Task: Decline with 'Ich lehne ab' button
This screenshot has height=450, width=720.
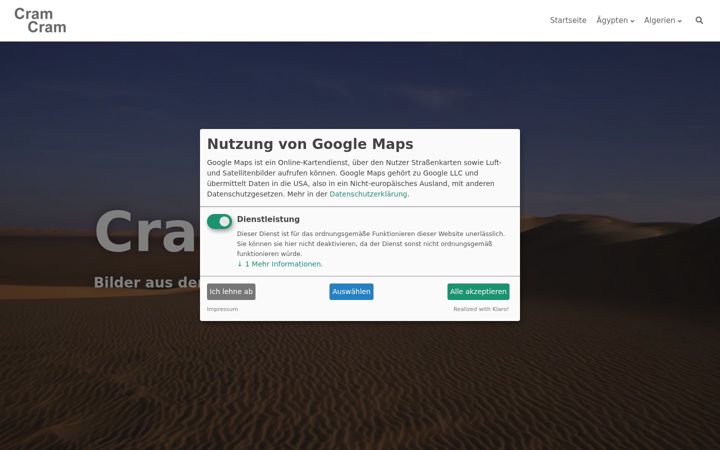Action: tap(231, 292)
